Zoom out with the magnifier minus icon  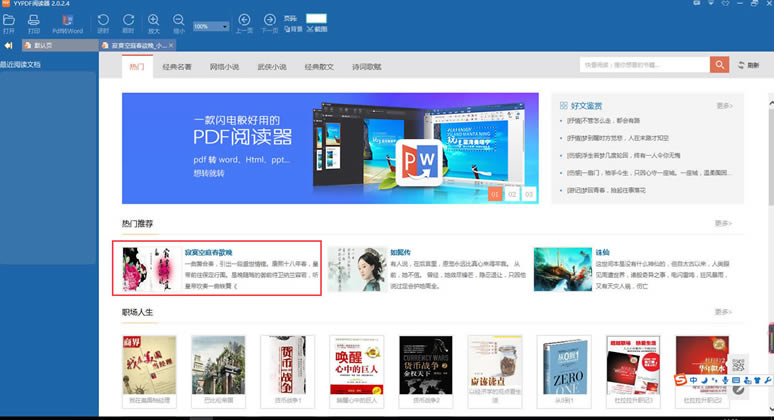pyautogui.click(x=179, y=23)
